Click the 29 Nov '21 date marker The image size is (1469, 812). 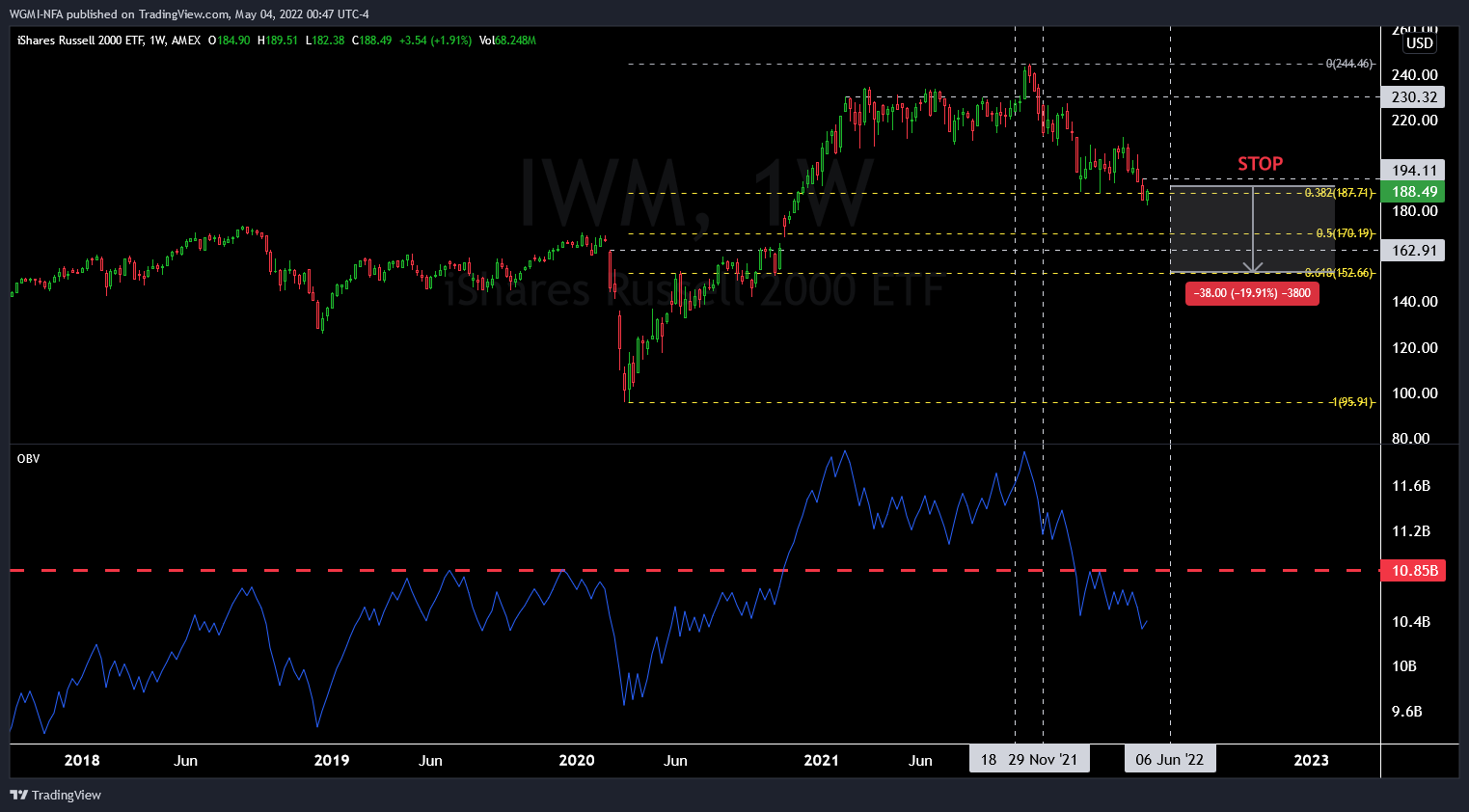1043,760
